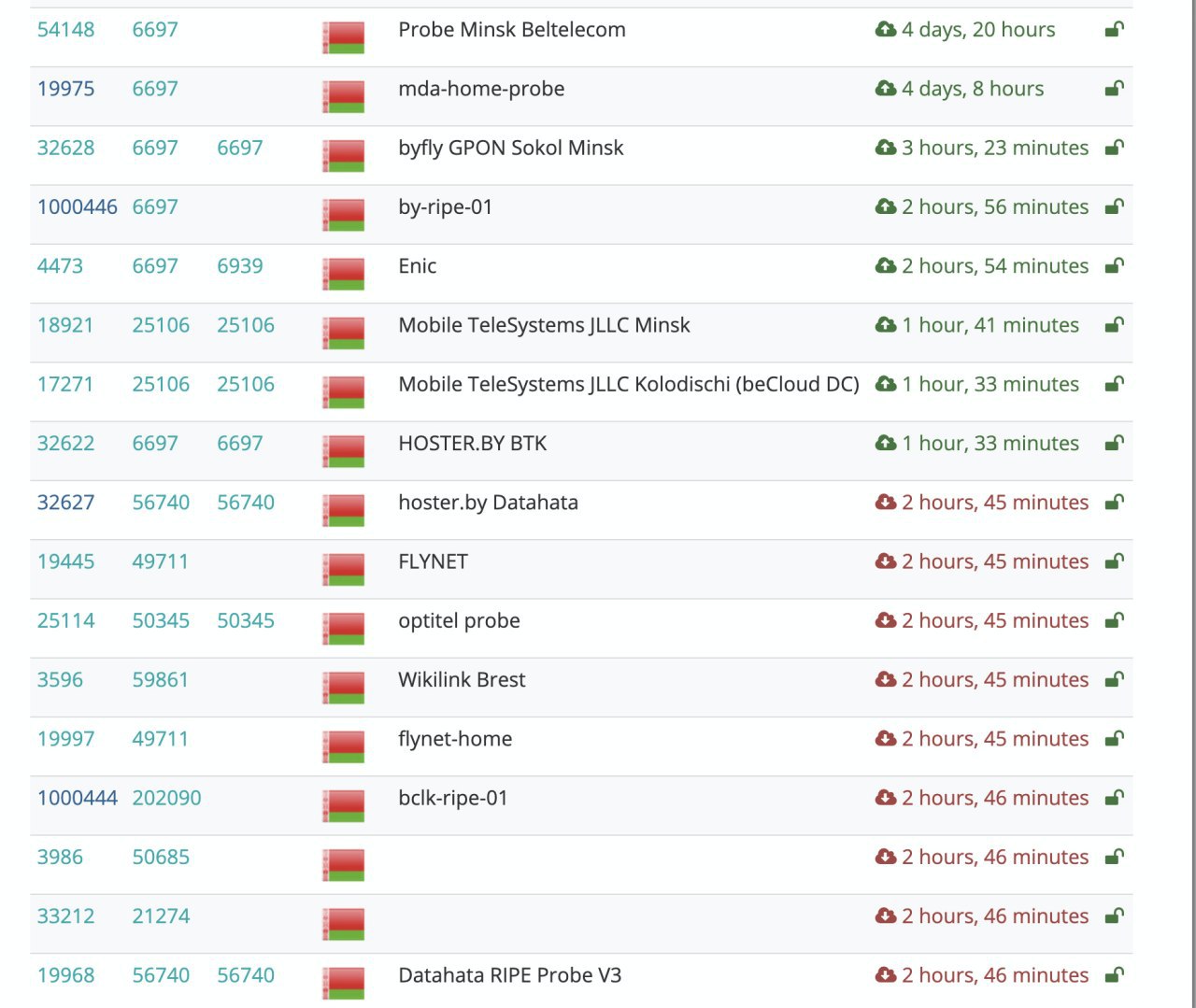Open probe ID 18921
Image resolution: width=1196 pixels, height=1008 pixels.
pos(65,325)
